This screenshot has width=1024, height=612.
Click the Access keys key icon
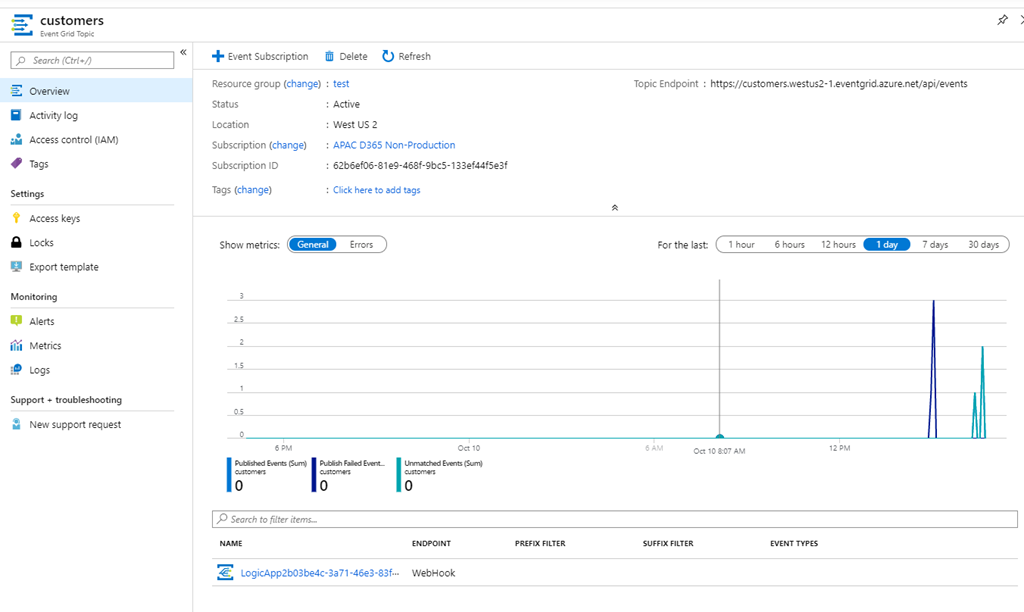16,218
